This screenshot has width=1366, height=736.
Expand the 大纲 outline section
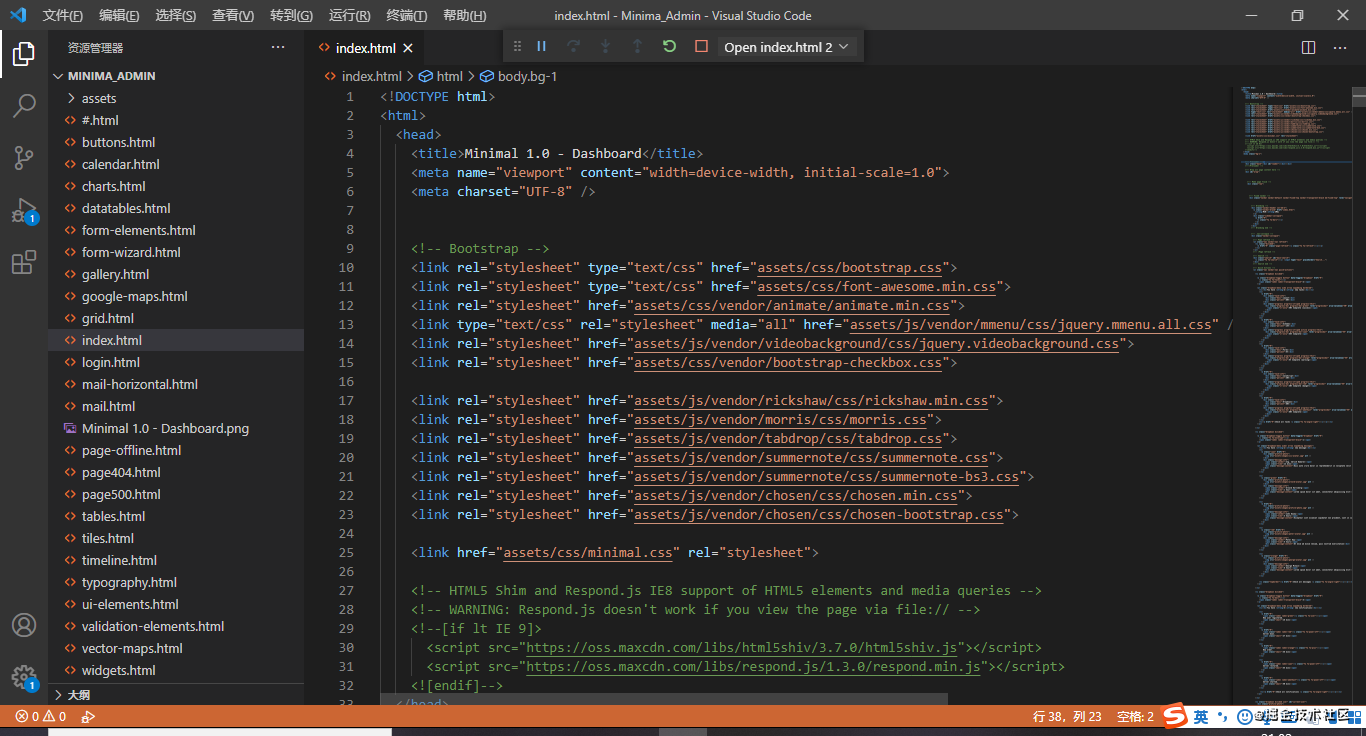click(x=79, y=694)
